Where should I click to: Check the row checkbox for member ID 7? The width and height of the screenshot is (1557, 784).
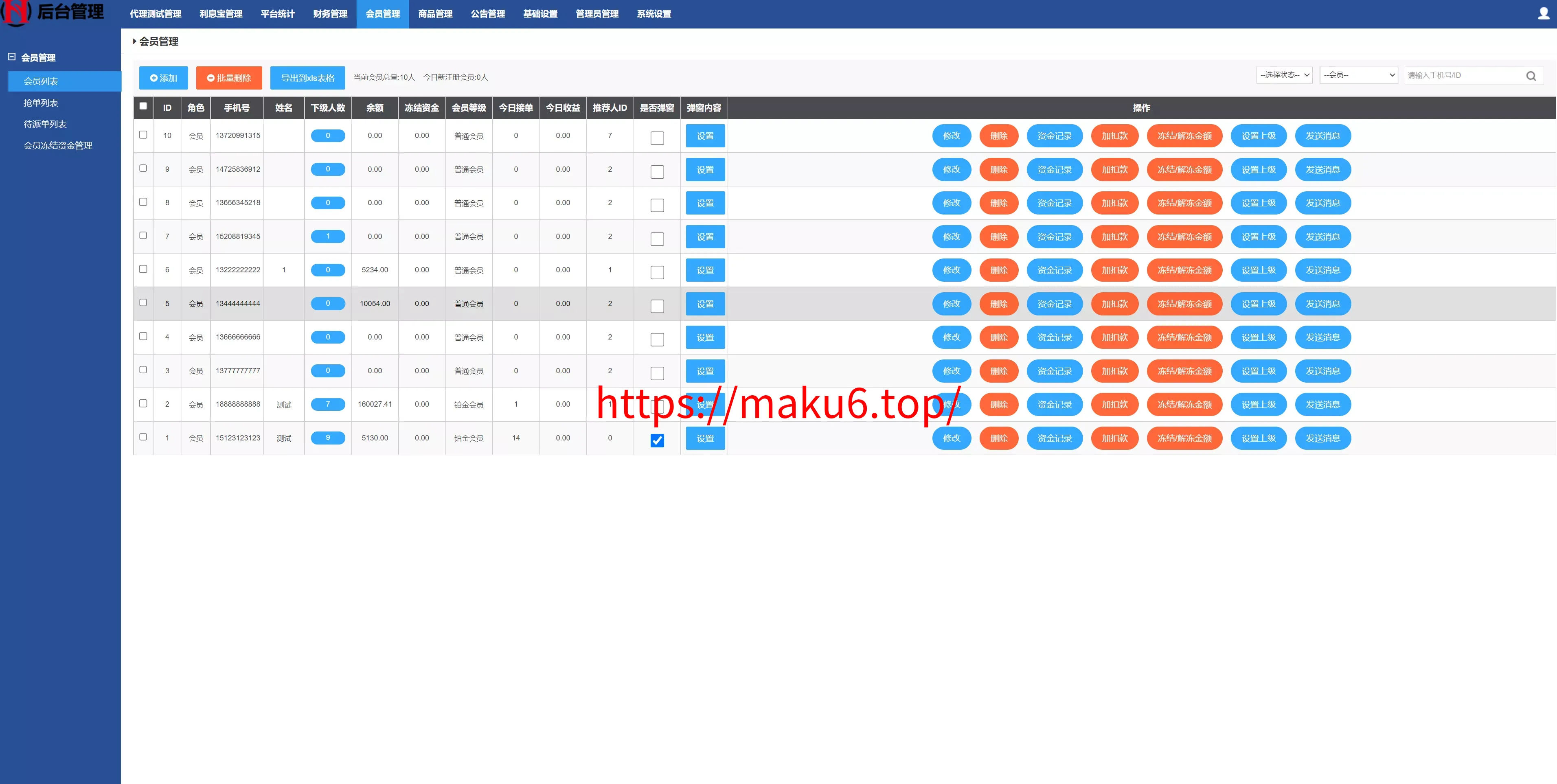pos(143,235)
